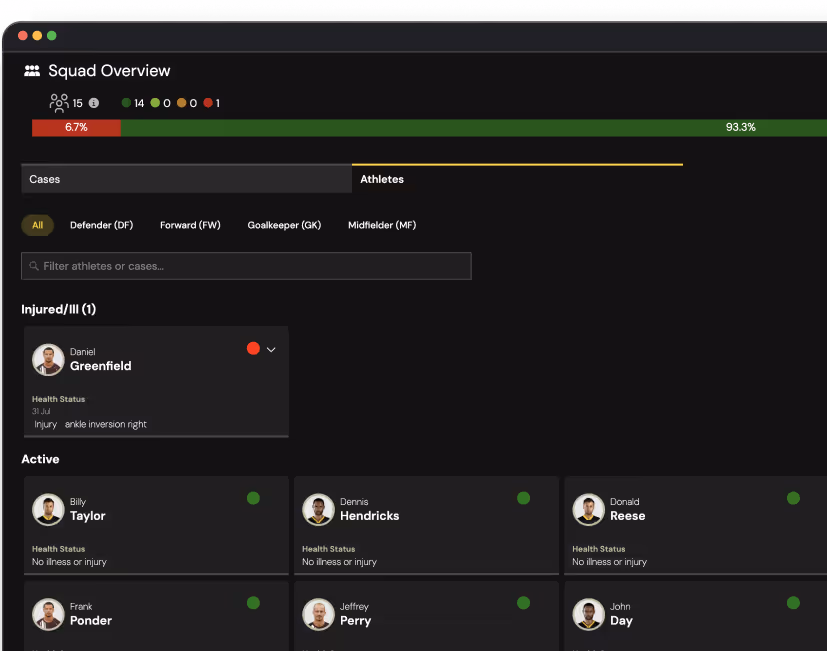Screen dimensions: 827x651
Task: Click John Day's green status indicator
Action: (793, 603)
